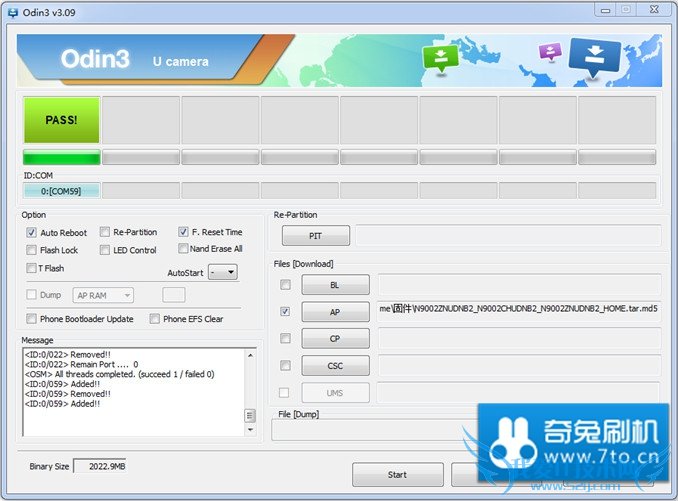Click the first '<ID:0/022> Removed!!' log line
This screenshot has height=501, width=678.
pyautogui.click(x=68, y=354)
